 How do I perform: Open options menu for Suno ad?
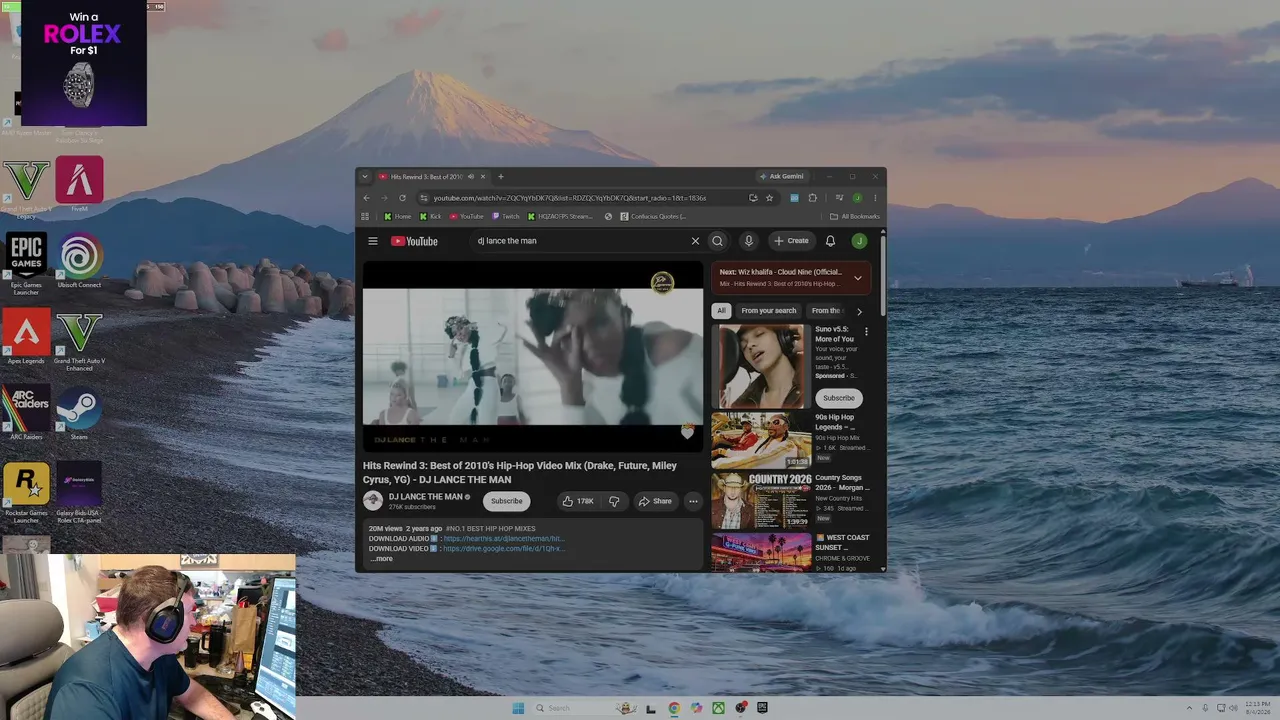point(866,331)
